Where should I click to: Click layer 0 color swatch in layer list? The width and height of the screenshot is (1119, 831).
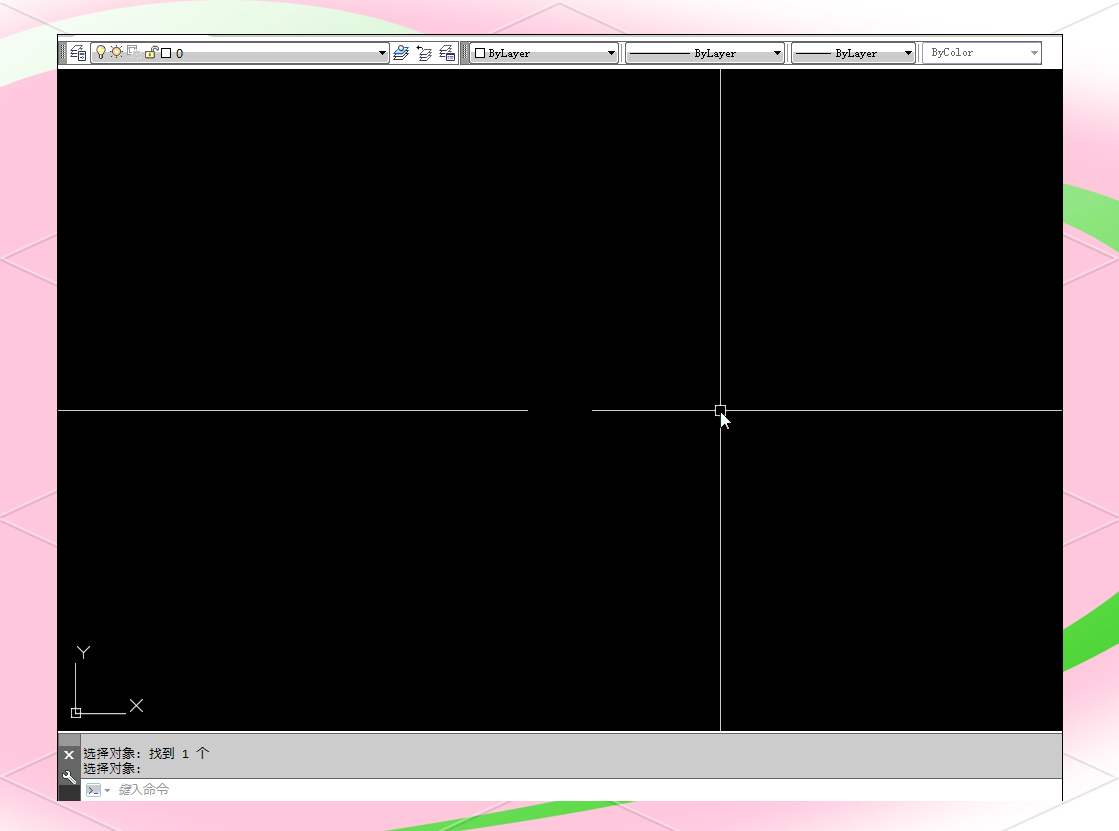coord(166,53)
